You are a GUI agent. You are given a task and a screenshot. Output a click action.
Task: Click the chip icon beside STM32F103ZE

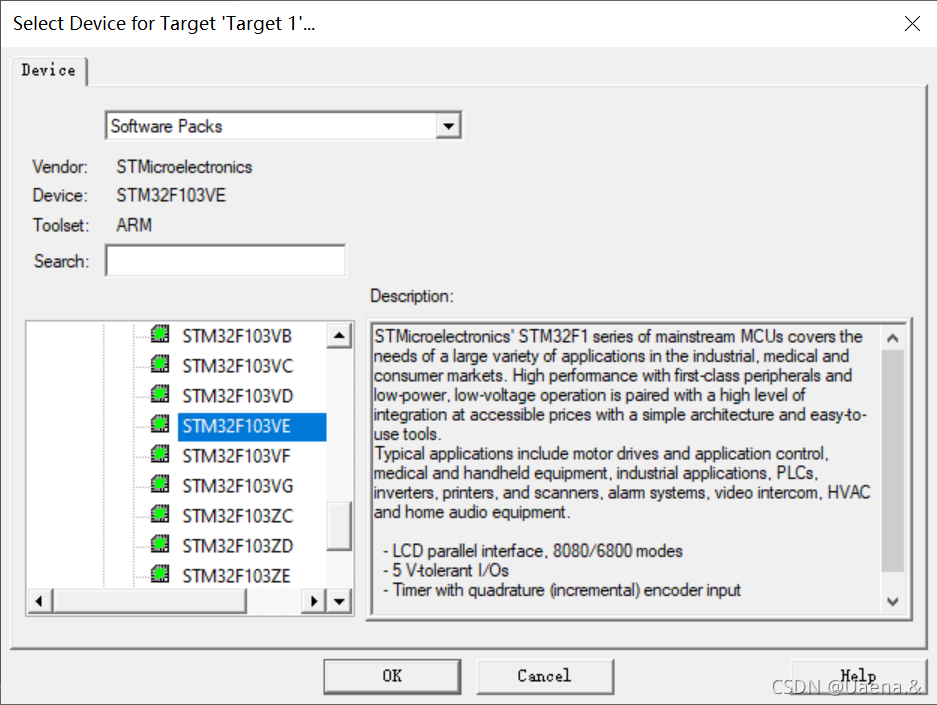(160, 574)
